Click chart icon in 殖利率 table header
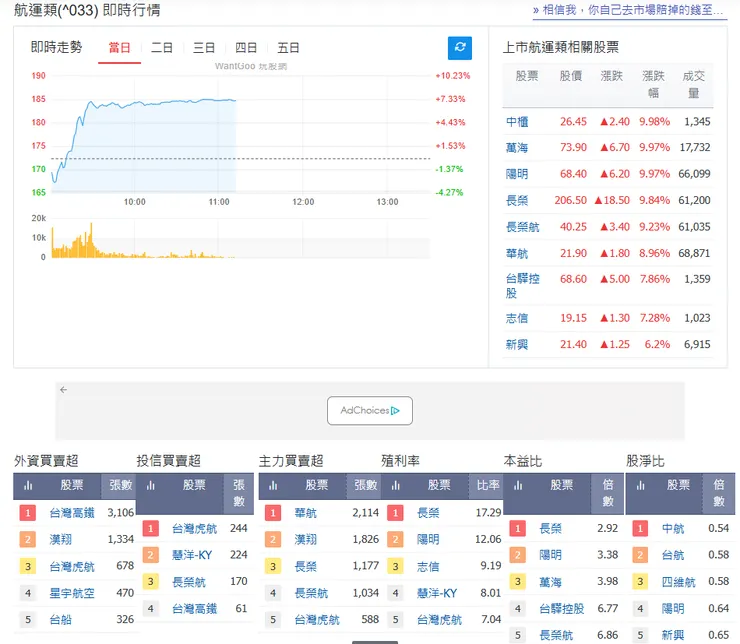Image resolution: width=740 pixels, height=644 pixels. (395, 485)
